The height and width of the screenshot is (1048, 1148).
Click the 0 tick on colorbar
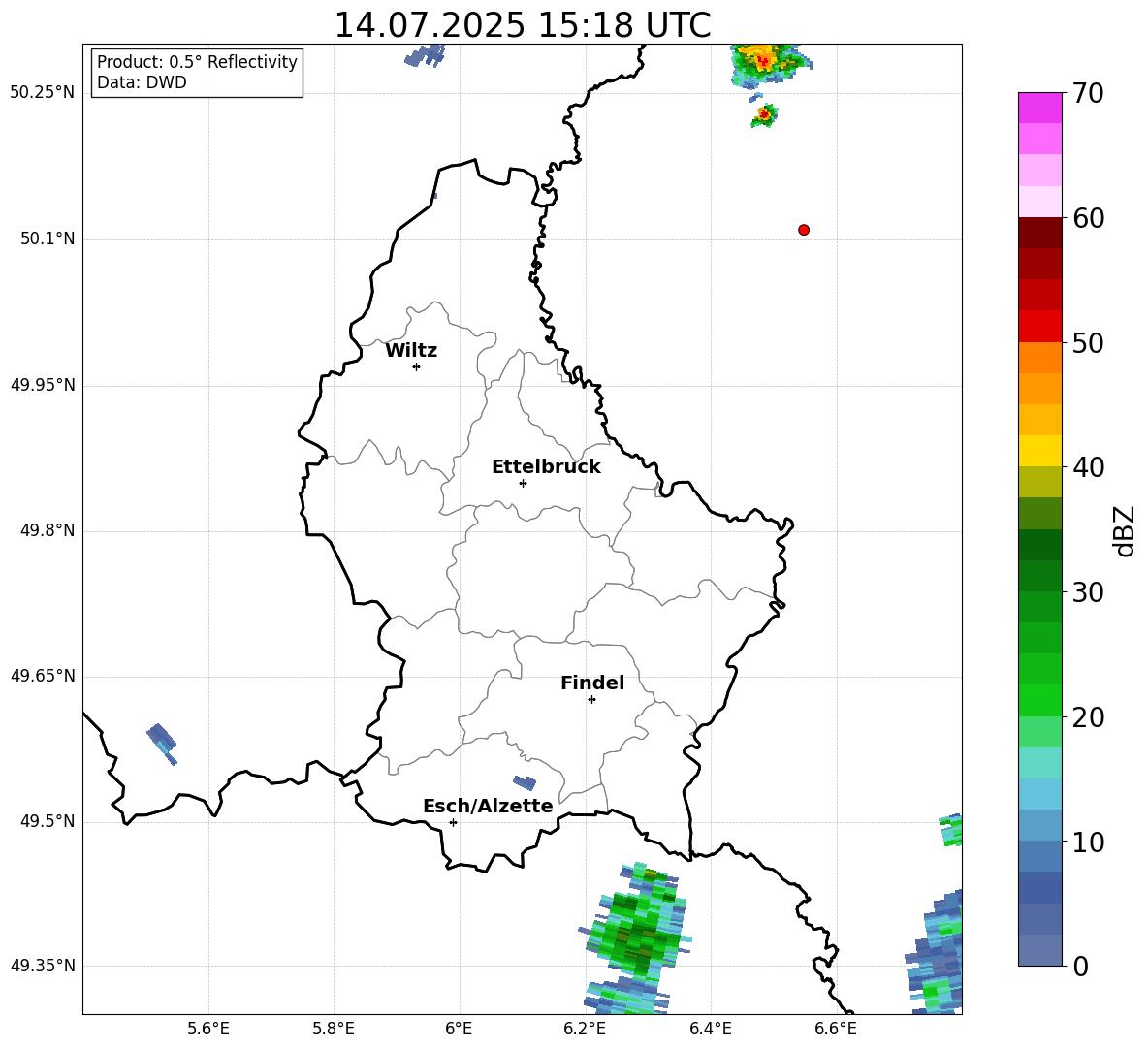1080,966
